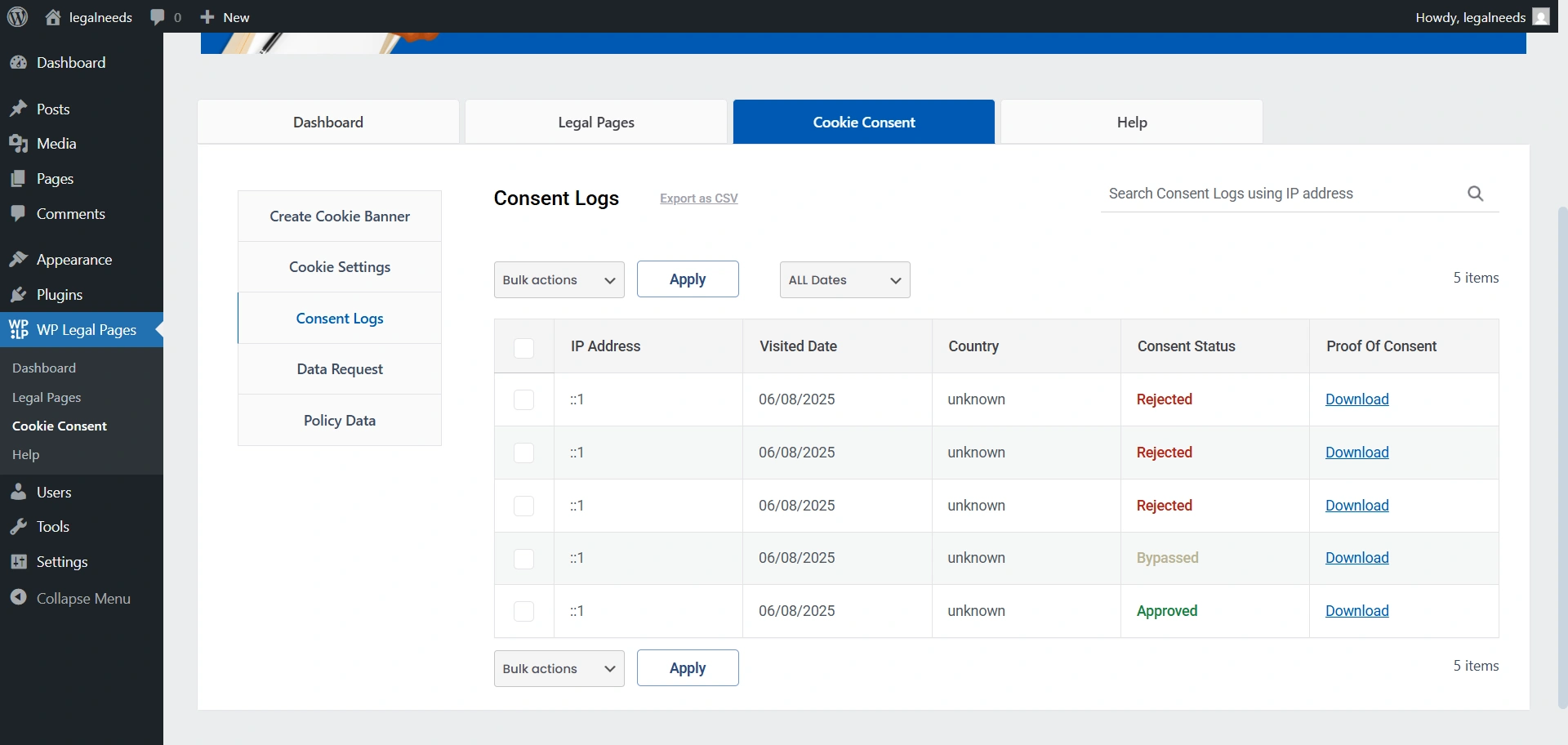This screenshot has width=1568, height=745.
Task: Click the Collapse Menu arrow icon
Action: [18, 598]
